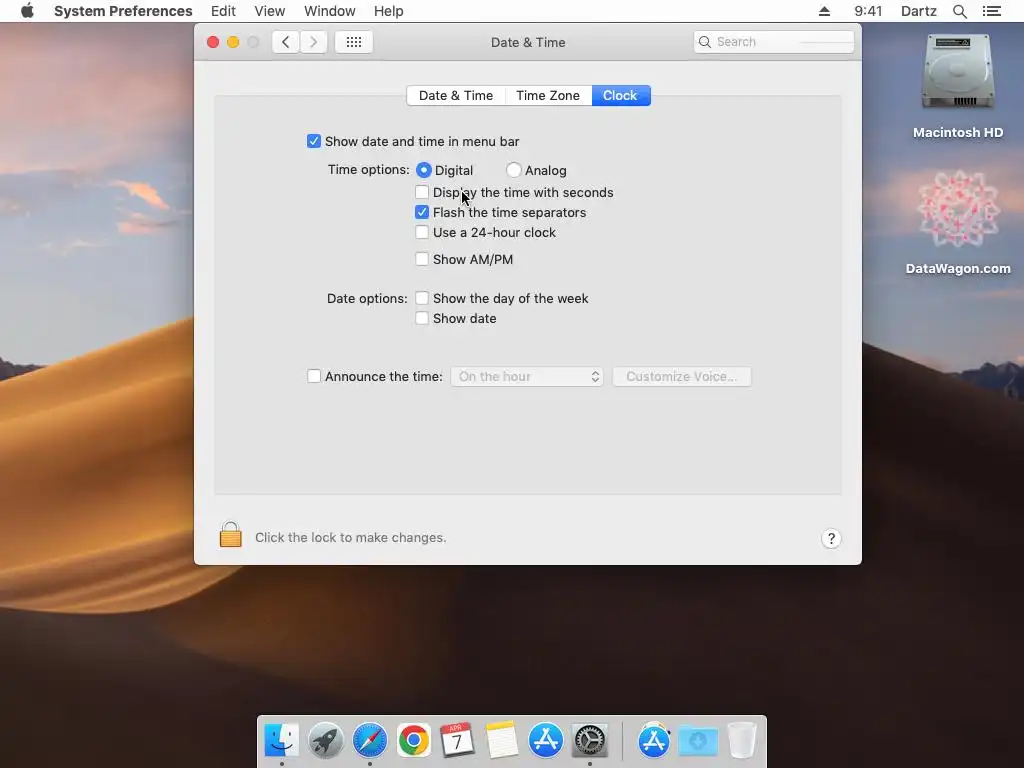Toggle Show date and time in menu bar
Screen dimensions: 1024x768
pos(313,141)
